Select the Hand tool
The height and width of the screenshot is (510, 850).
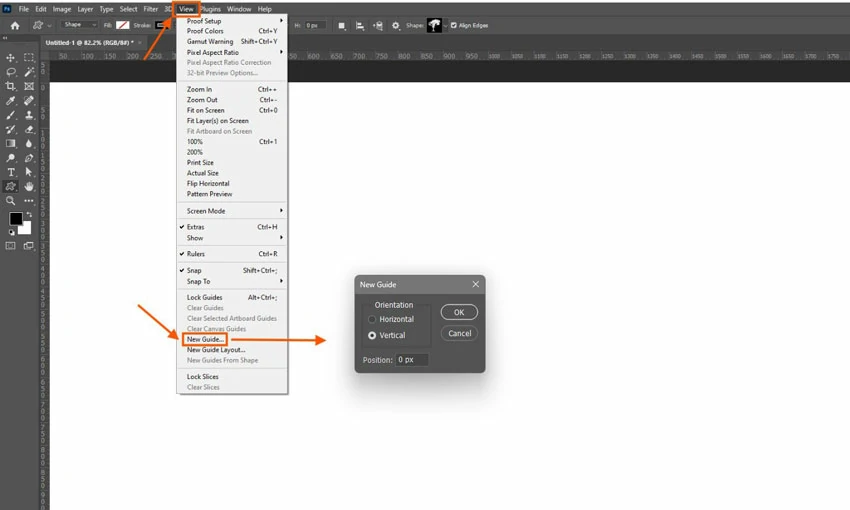pyautogui.click(x=29, y=186)
